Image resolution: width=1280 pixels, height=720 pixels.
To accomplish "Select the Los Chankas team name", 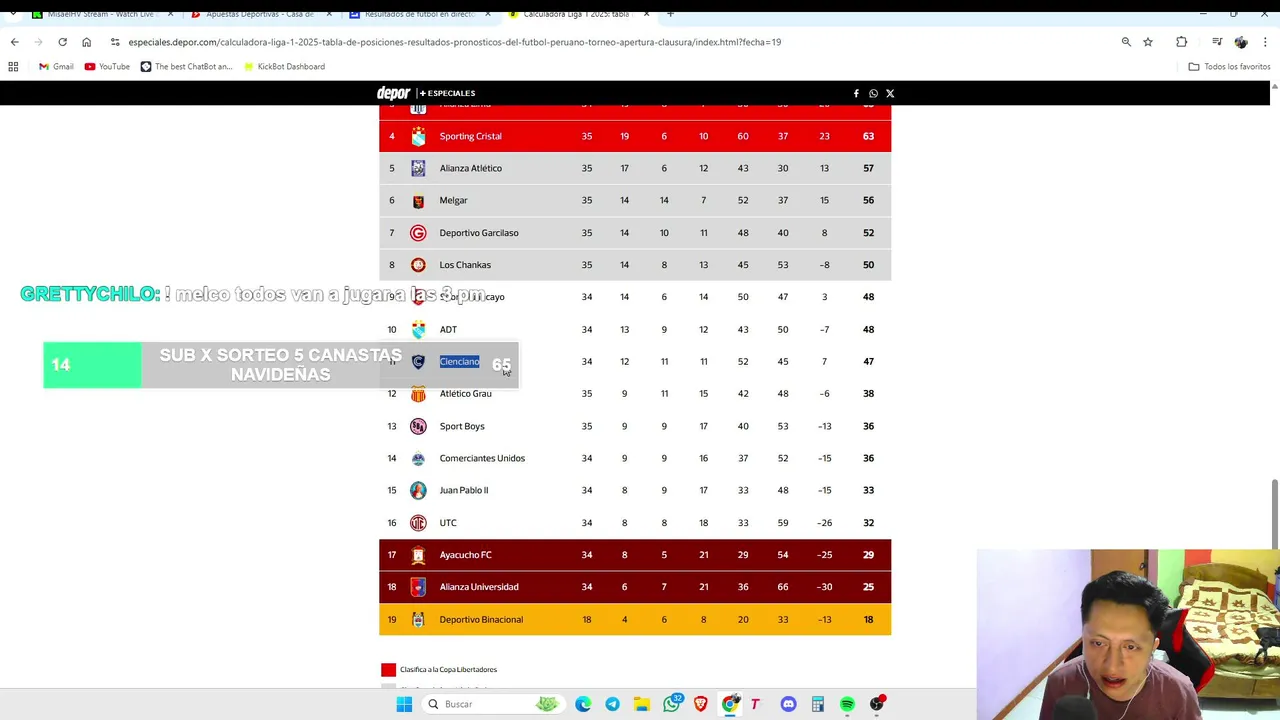I will [465, 265].
